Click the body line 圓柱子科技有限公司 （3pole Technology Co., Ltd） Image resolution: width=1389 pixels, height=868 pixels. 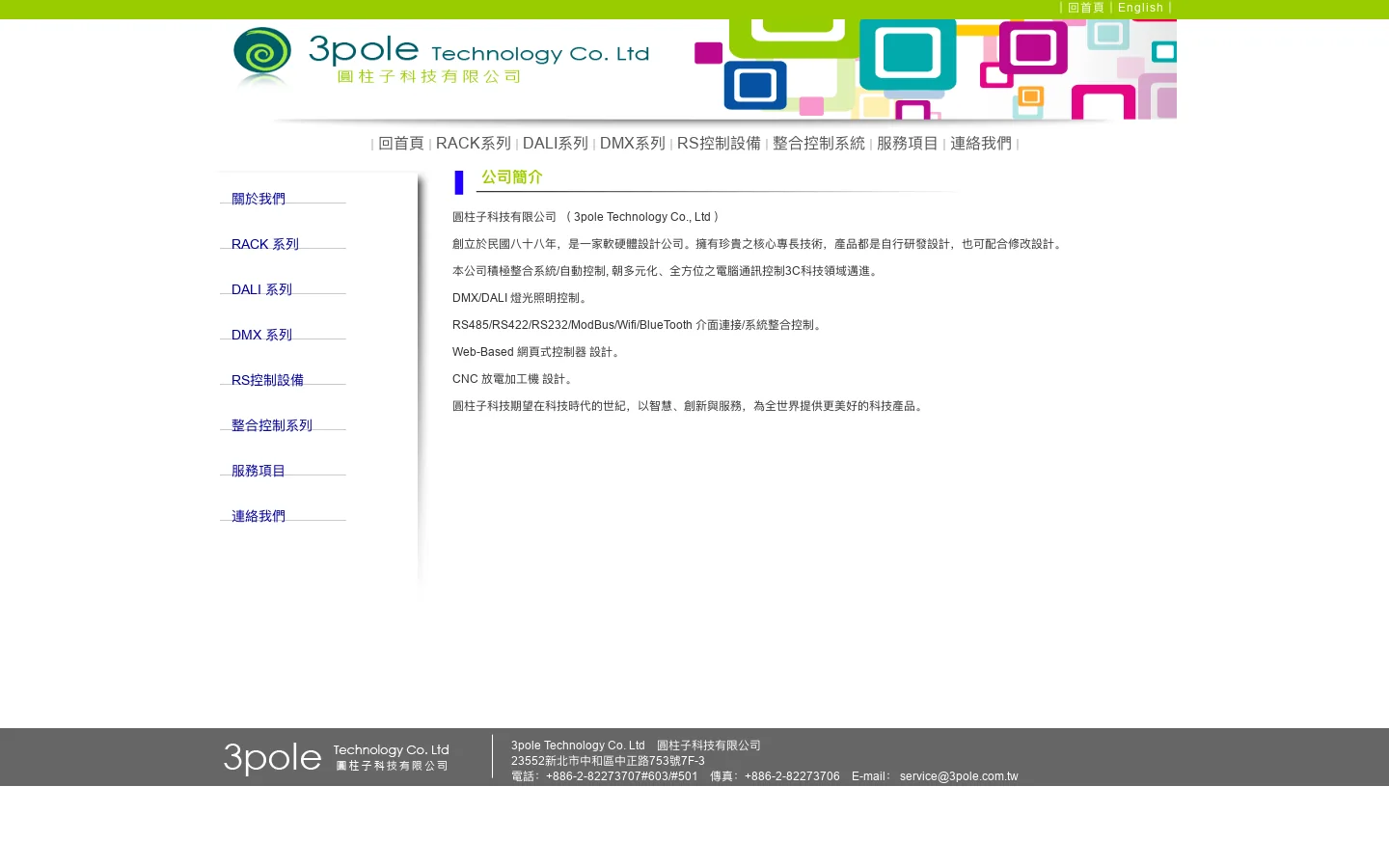pyautogui.click(x=586, y=217)
